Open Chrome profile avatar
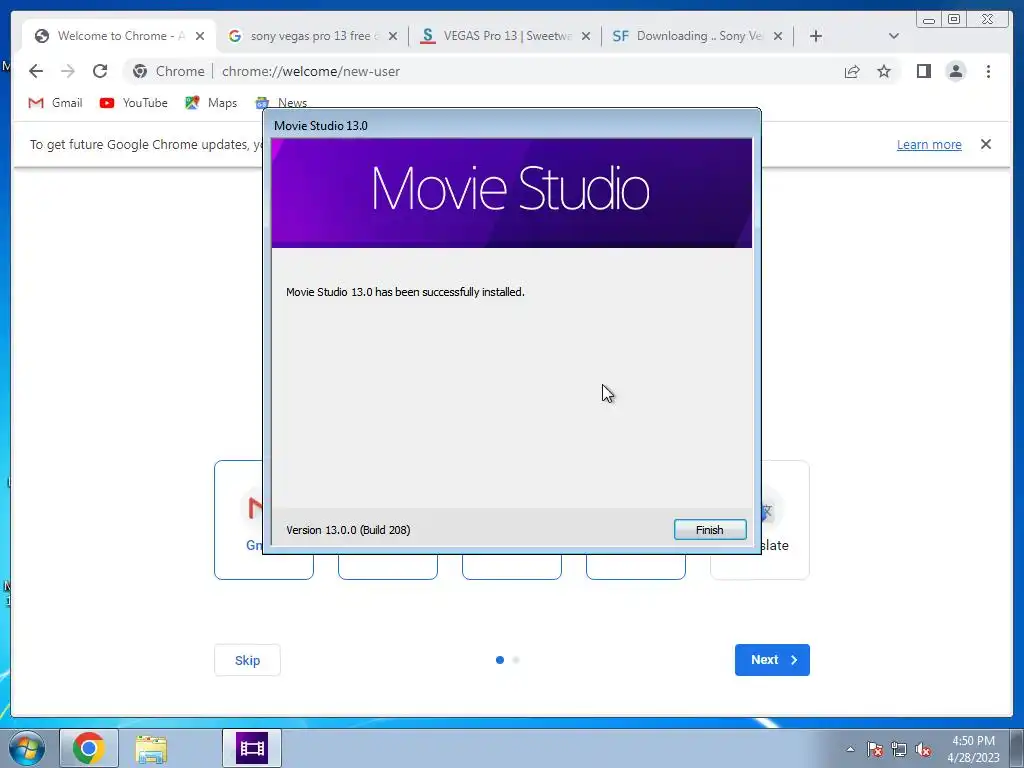Viewport: 1024px width, 768px height. pyautogui.click(x=955, y=71)
